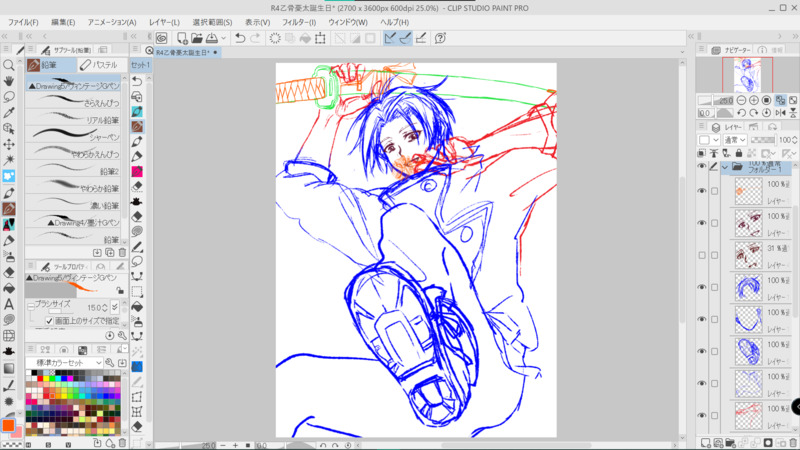The image size is (800, 450).
Task: Tick the selection checkbox beside the 31% layer
Action: point(714,255)
